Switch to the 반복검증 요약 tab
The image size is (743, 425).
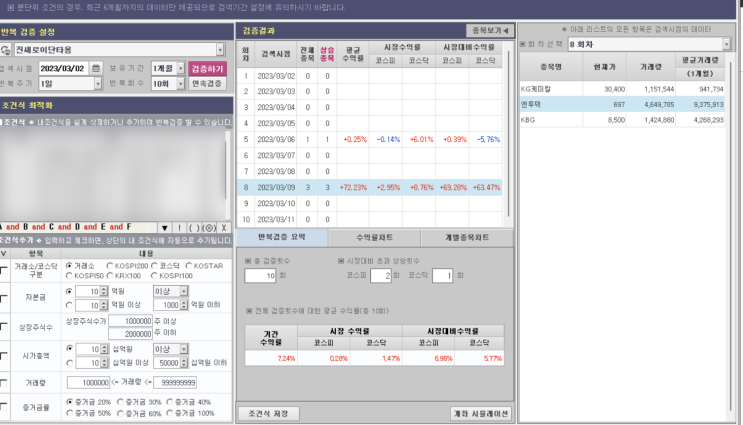coord(282,237)
